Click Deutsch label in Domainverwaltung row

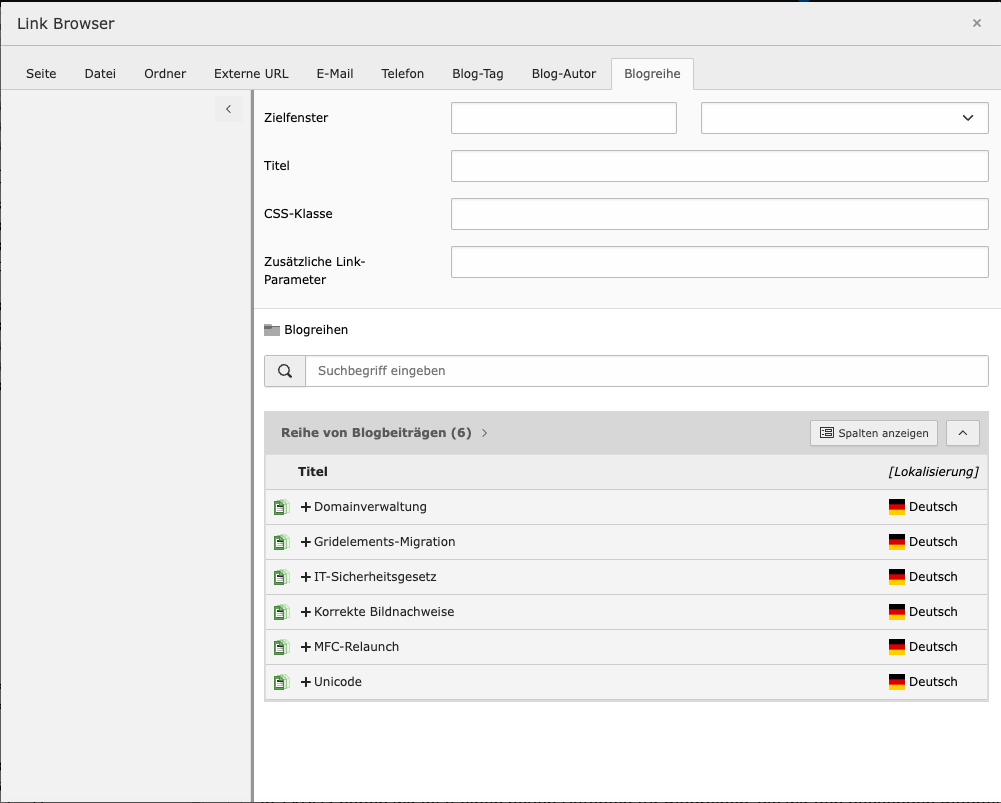coord(933,507)
